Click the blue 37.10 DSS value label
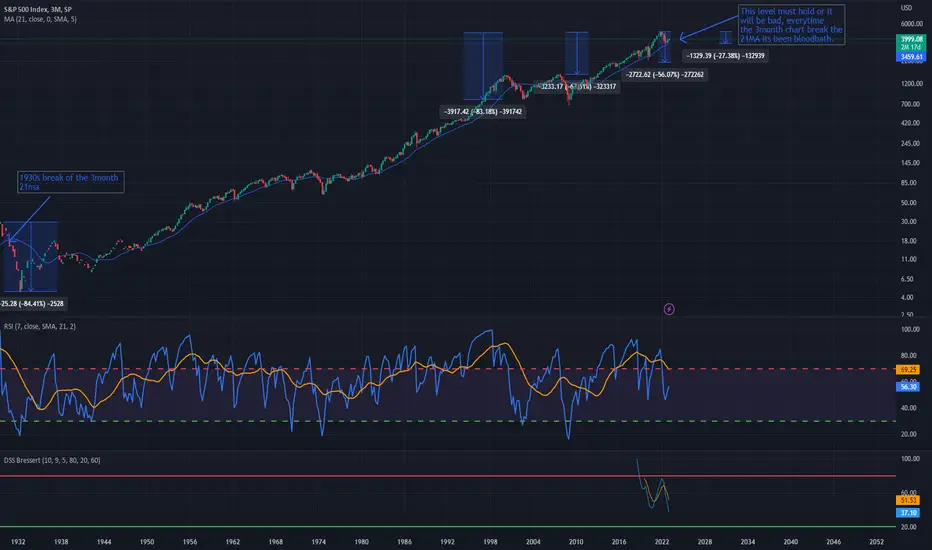Image resolution: width=932 pixels, height=550 pixels. 908,513
